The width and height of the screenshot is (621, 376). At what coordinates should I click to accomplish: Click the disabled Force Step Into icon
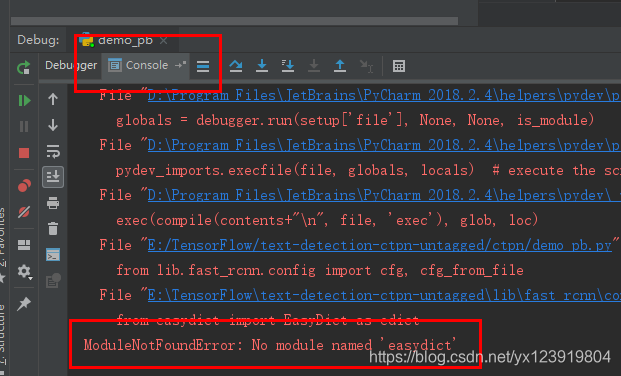[314, 66]
